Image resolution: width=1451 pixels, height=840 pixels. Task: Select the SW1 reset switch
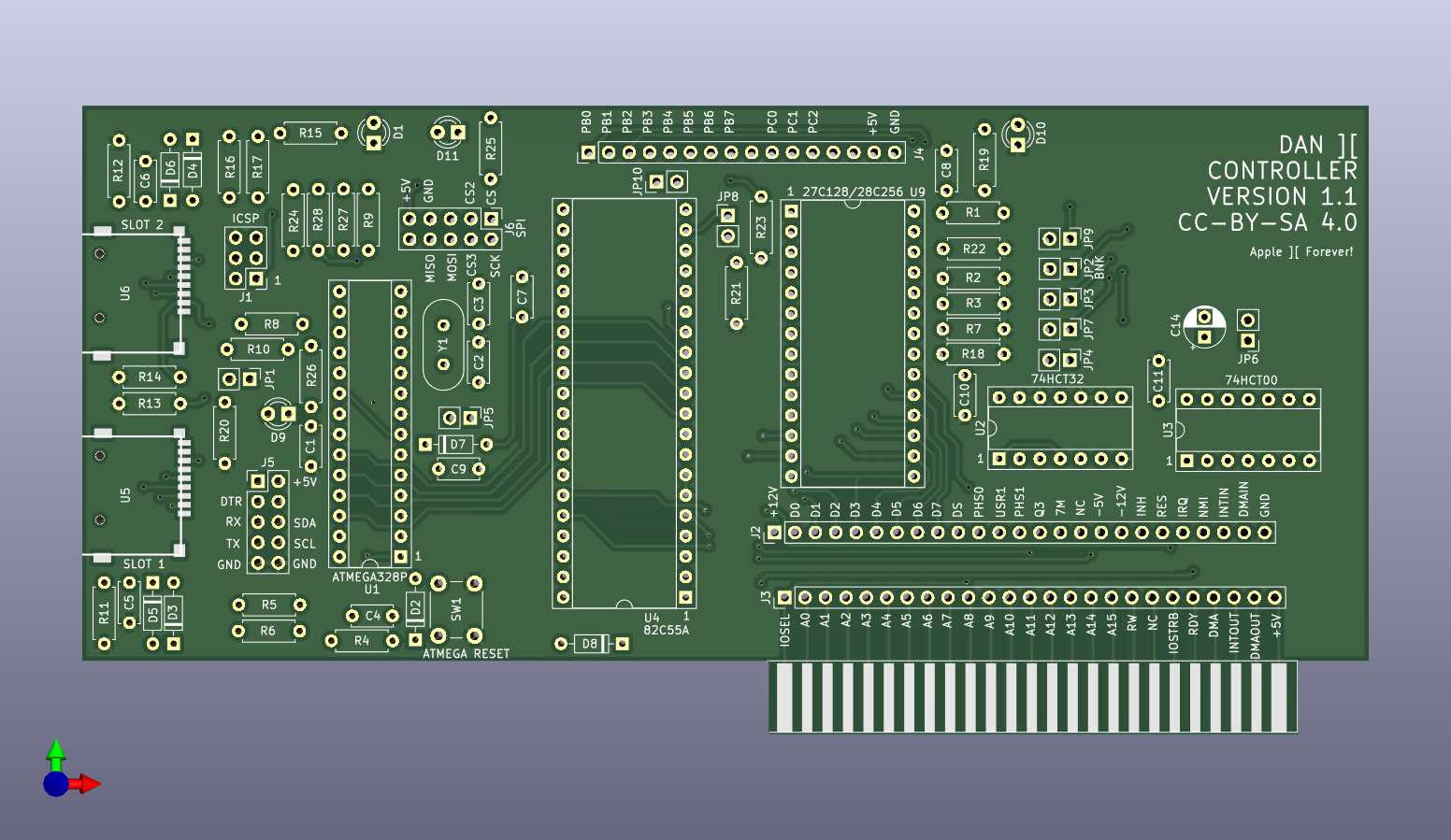[x=456, y=609]
